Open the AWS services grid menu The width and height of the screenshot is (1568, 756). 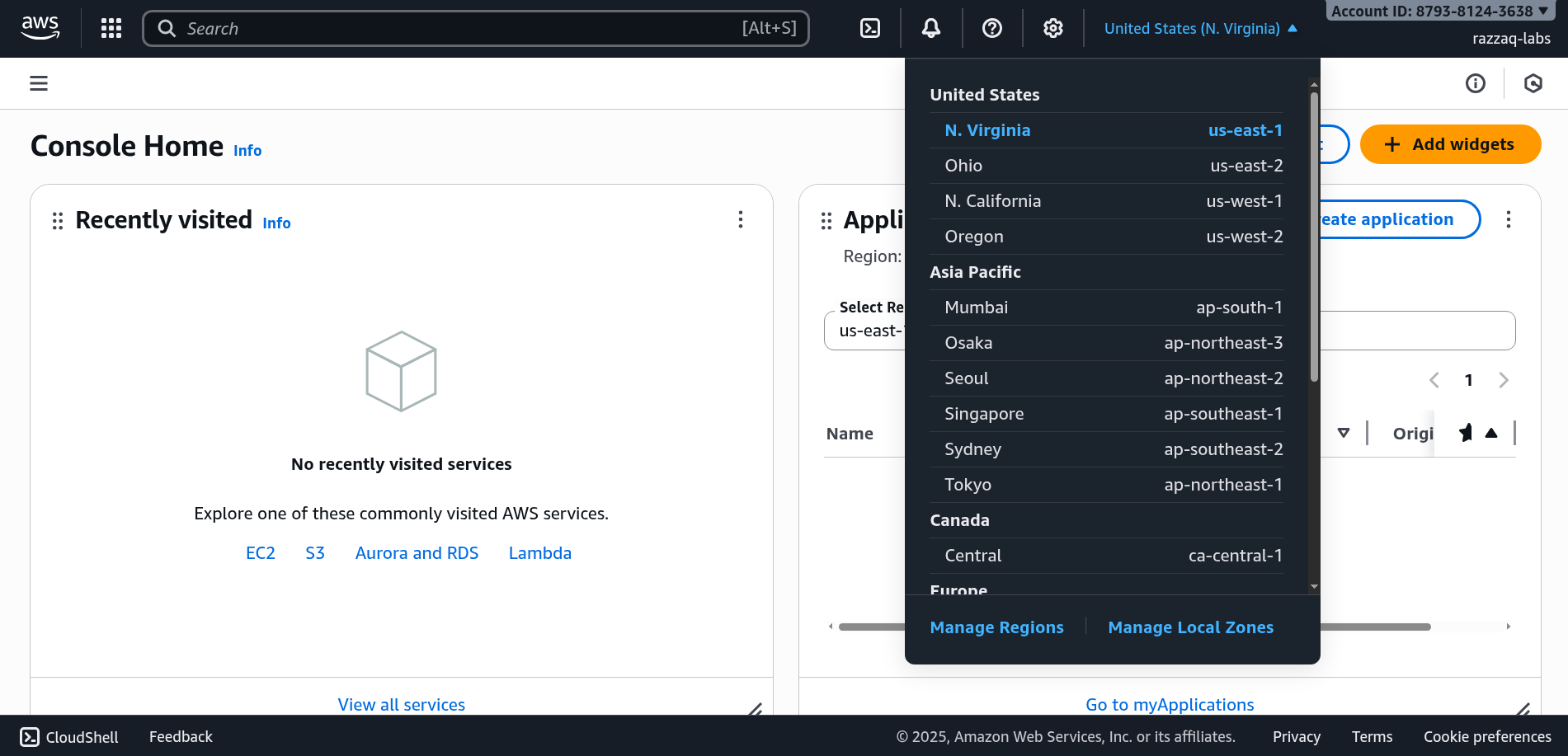point(111,29)
